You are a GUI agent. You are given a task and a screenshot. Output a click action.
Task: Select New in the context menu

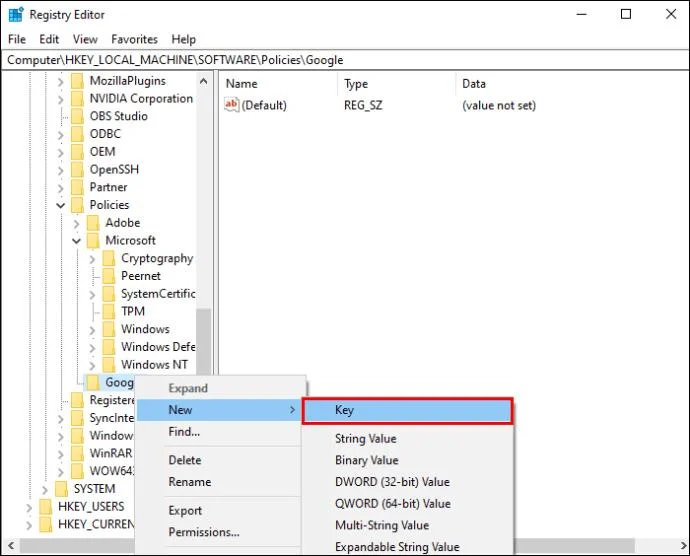coord(219,410)
